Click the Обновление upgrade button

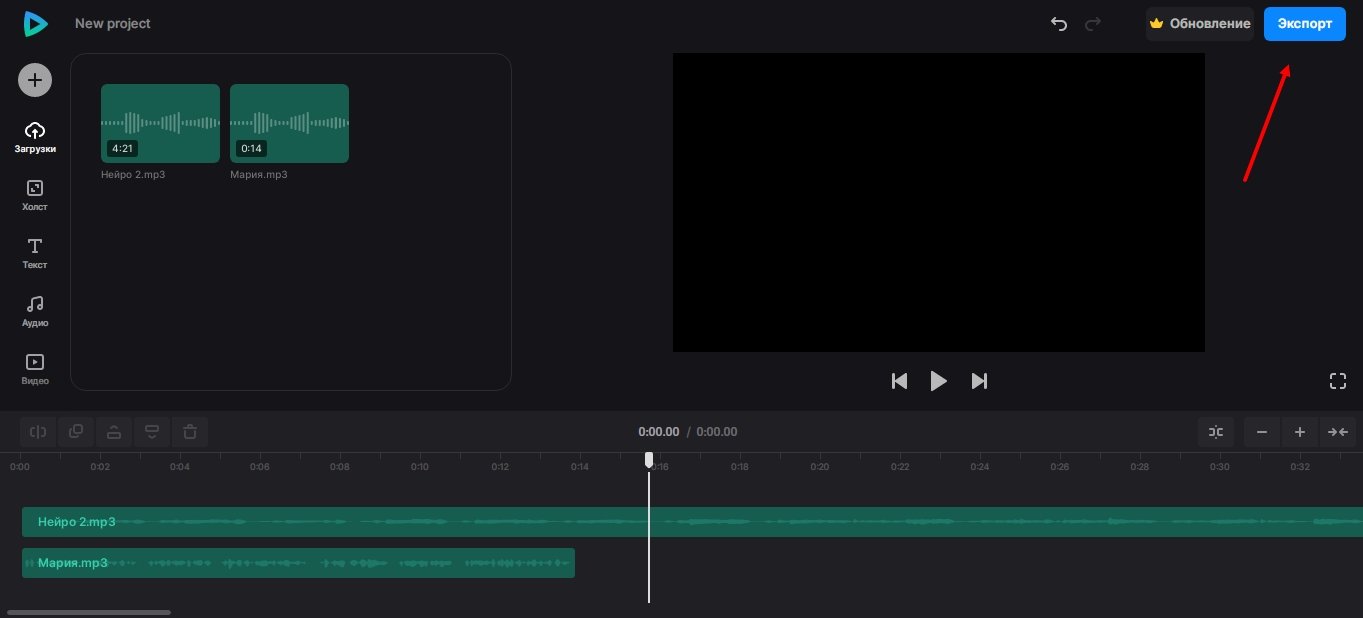[x=1200, y=24]
